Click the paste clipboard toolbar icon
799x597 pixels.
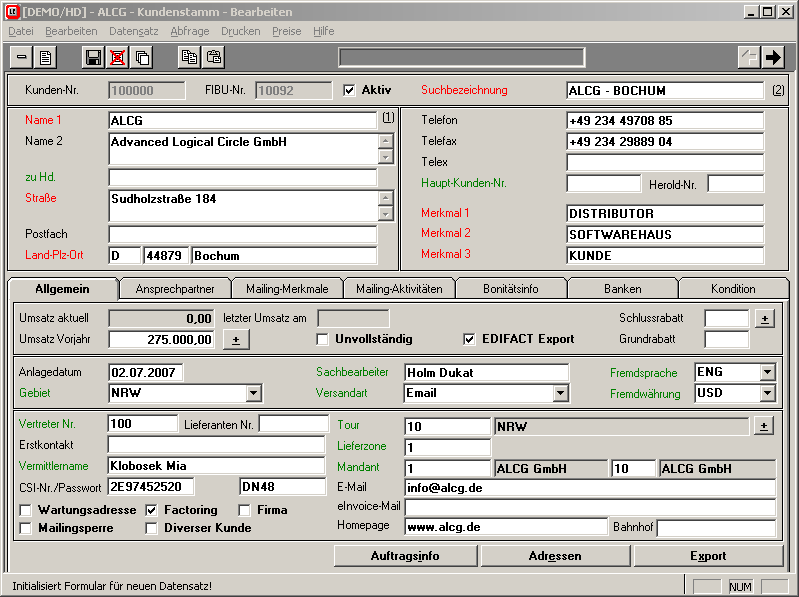(x=213, y=57)
